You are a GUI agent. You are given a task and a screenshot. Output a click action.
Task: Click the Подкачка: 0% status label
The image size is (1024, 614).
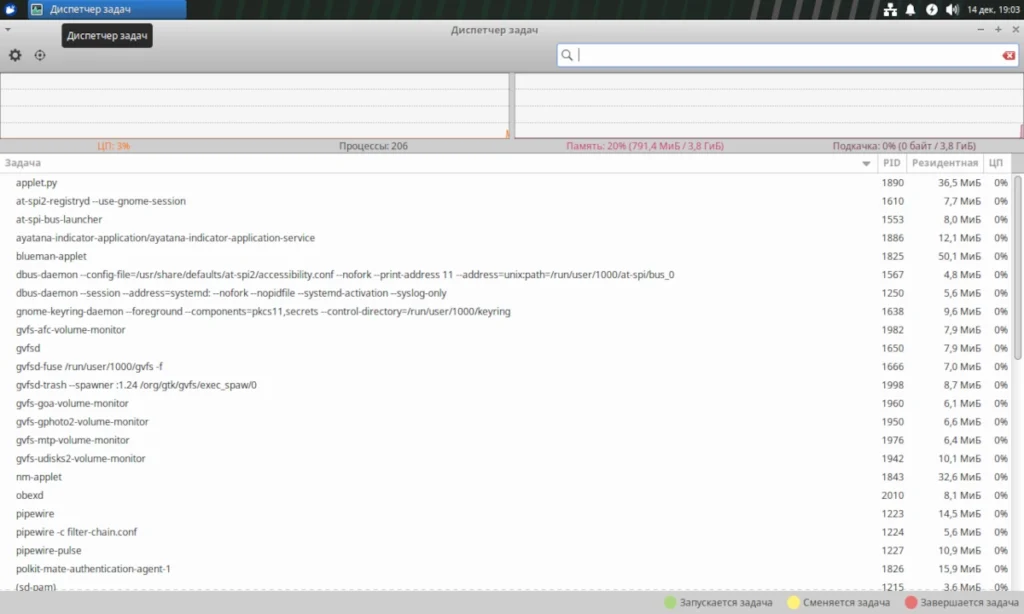904,146
